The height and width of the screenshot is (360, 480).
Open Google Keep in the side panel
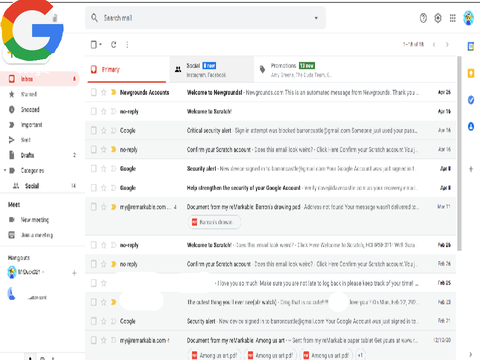tap(471, 73)
